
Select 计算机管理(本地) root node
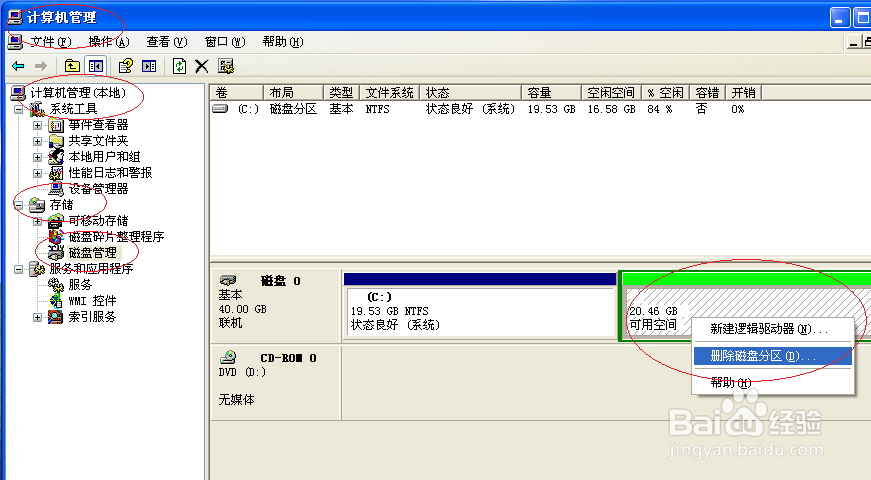[x=78, y=93]
